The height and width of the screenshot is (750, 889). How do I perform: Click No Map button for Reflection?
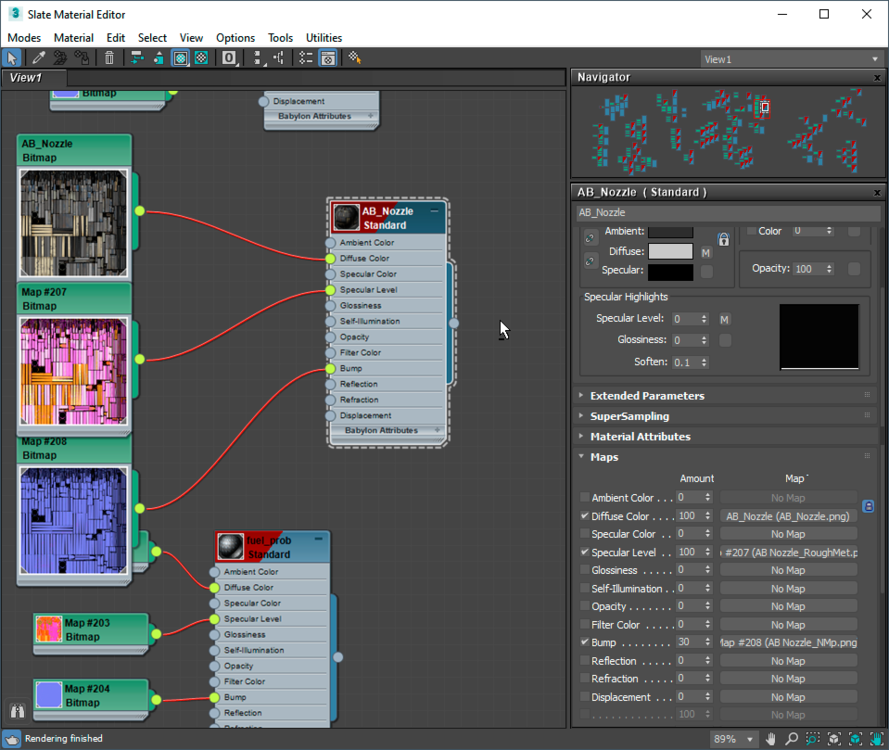click(787, 661)
